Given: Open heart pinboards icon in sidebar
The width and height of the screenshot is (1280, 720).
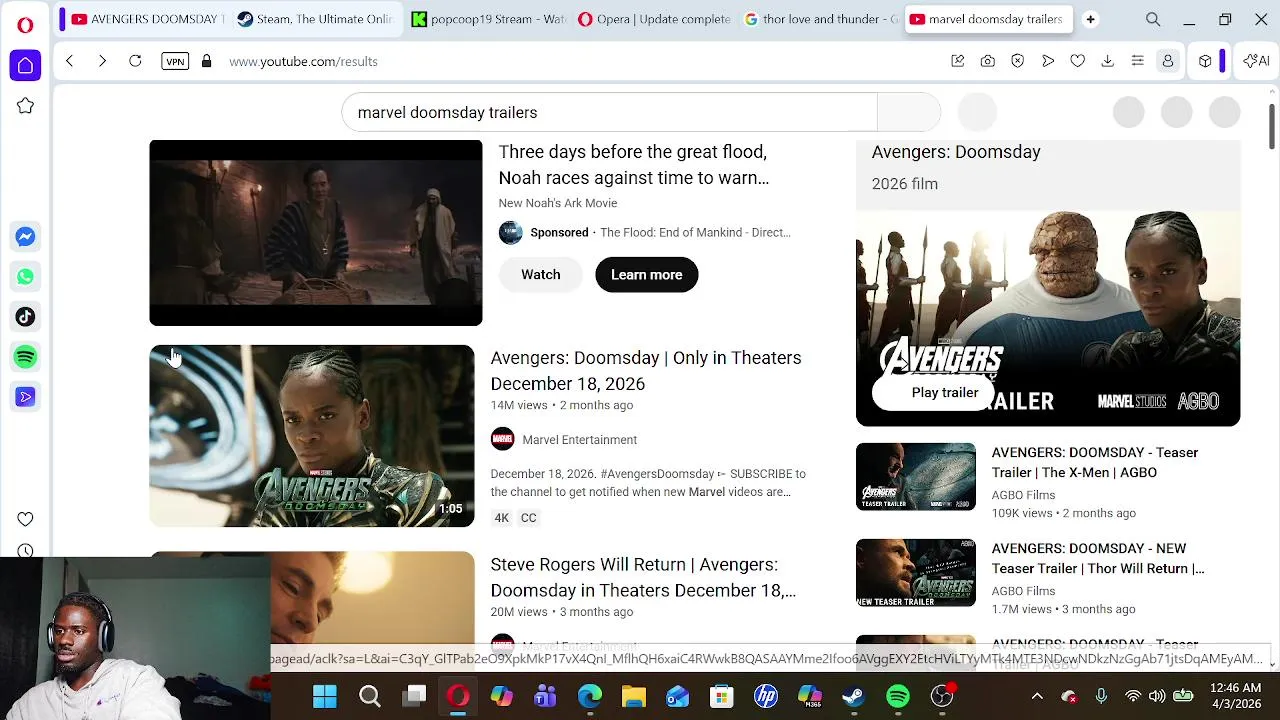Looking at the screenshot, I should tap(25, 519).
